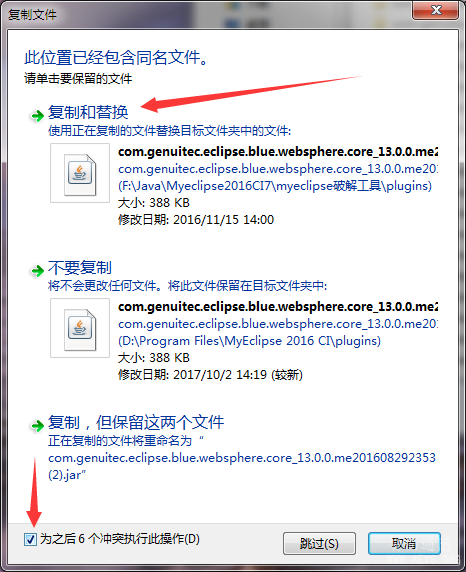Viewport: 466px width, 572px height.
Task: Select 复制，但保留这两个文件 option
Action: pos(136,422)
